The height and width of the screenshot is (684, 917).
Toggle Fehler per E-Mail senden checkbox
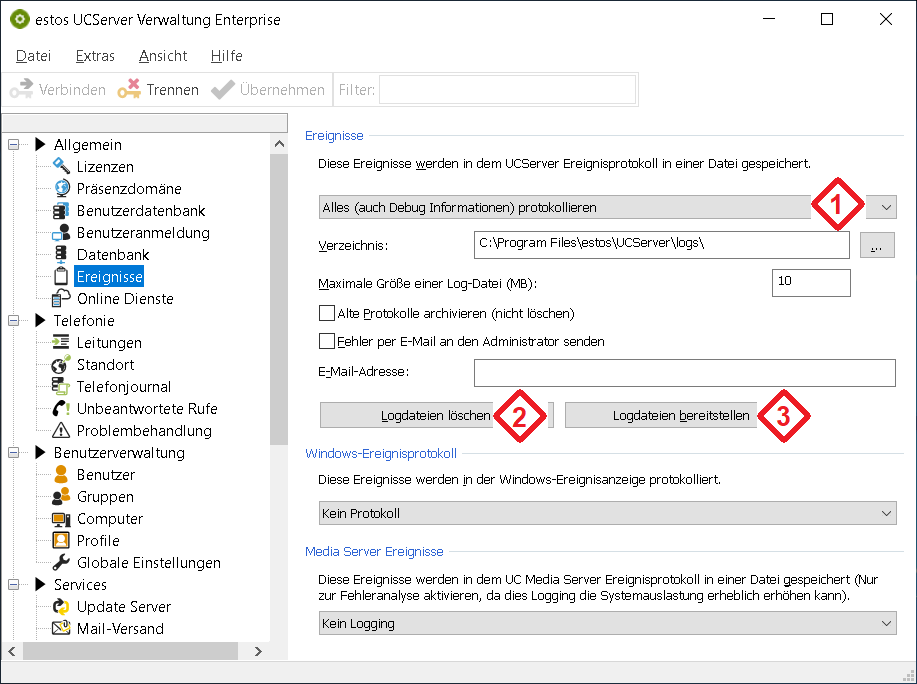click(x=326, y=341)
